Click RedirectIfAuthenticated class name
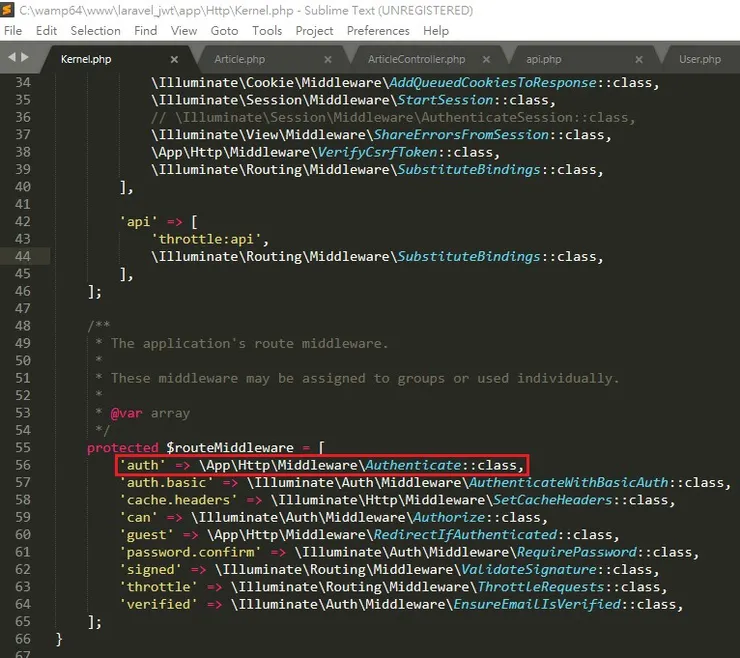This screenshot has height=658, width=740. tap(465, 535)
